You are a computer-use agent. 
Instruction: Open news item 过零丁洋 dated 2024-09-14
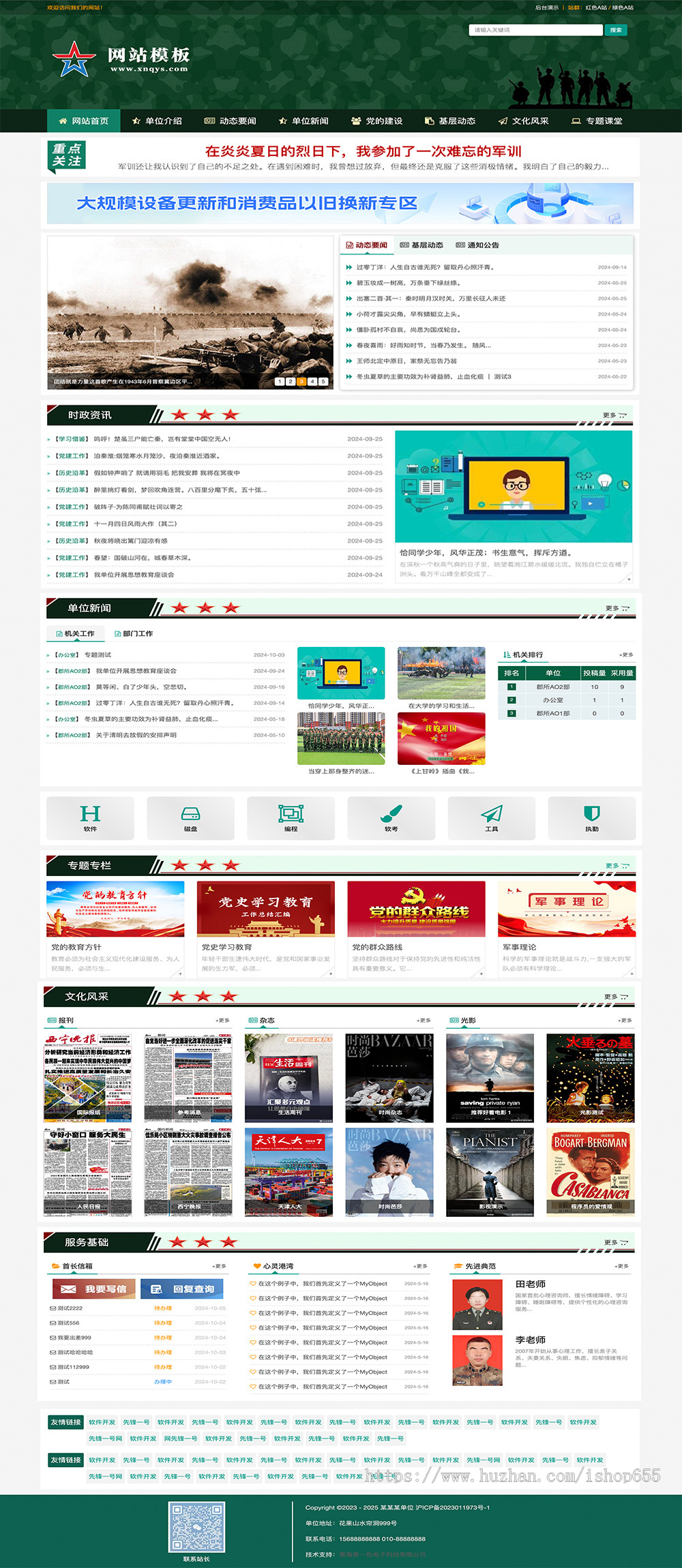pos(425,267)
